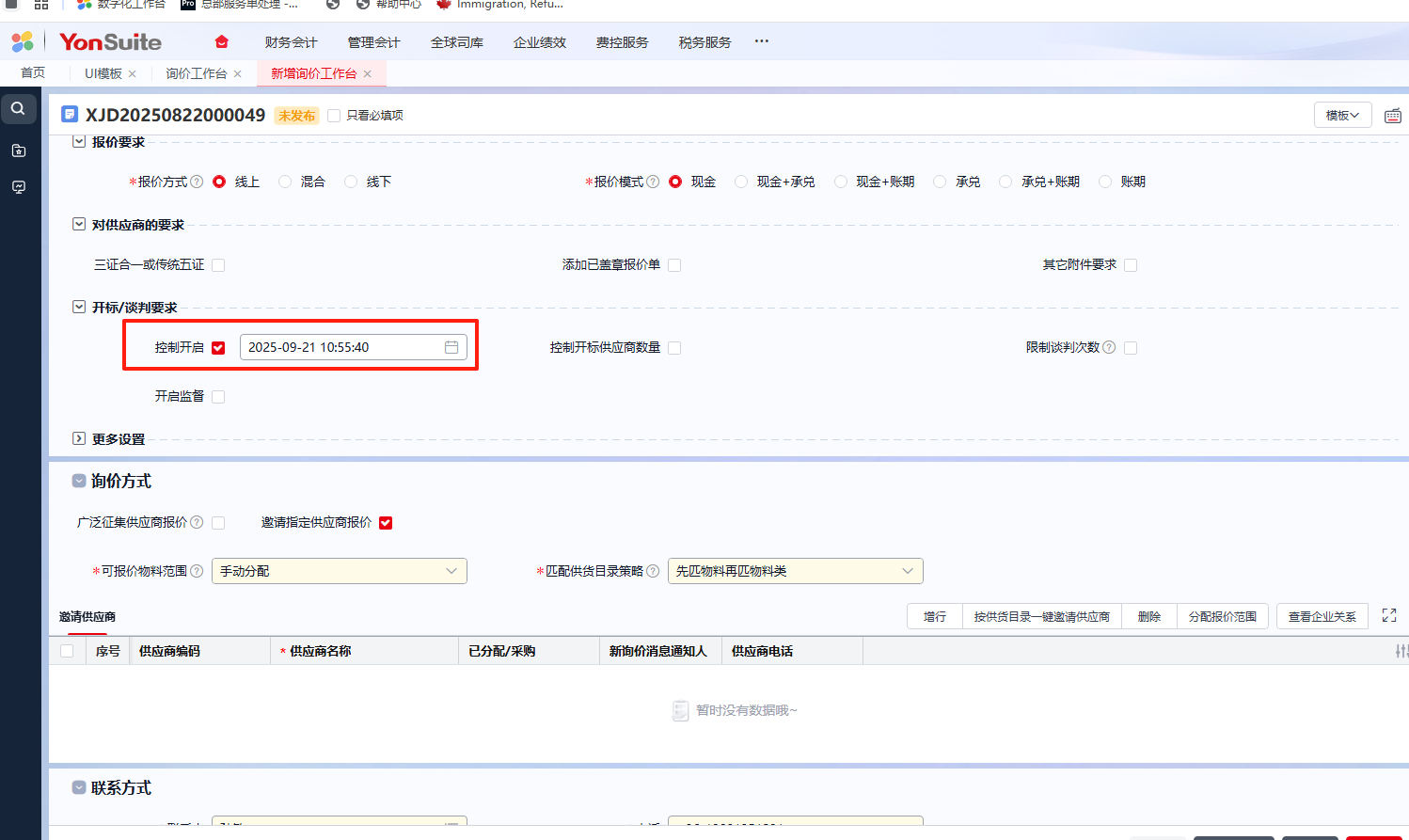Uncheck the 控制开启 checkbox

coord(218,348)
